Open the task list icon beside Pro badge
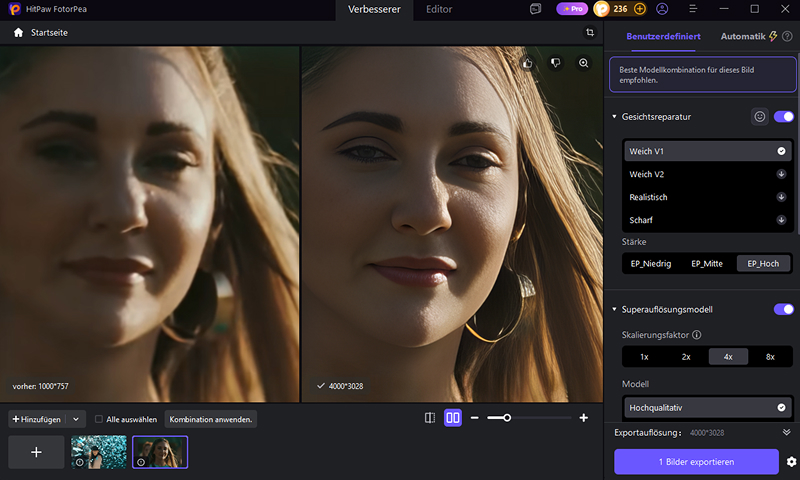Viewport: 800px width, 480px height. (535, 9)
